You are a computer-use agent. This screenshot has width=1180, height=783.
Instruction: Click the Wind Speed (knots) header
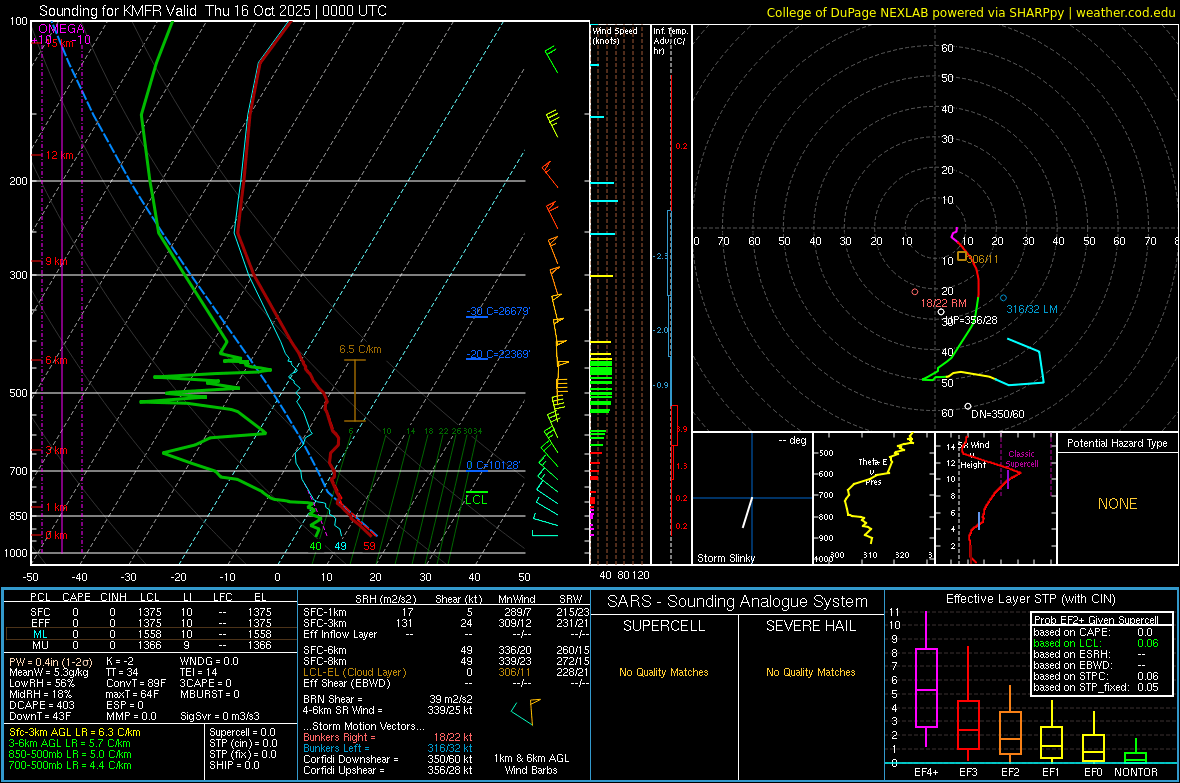point(615,35)
